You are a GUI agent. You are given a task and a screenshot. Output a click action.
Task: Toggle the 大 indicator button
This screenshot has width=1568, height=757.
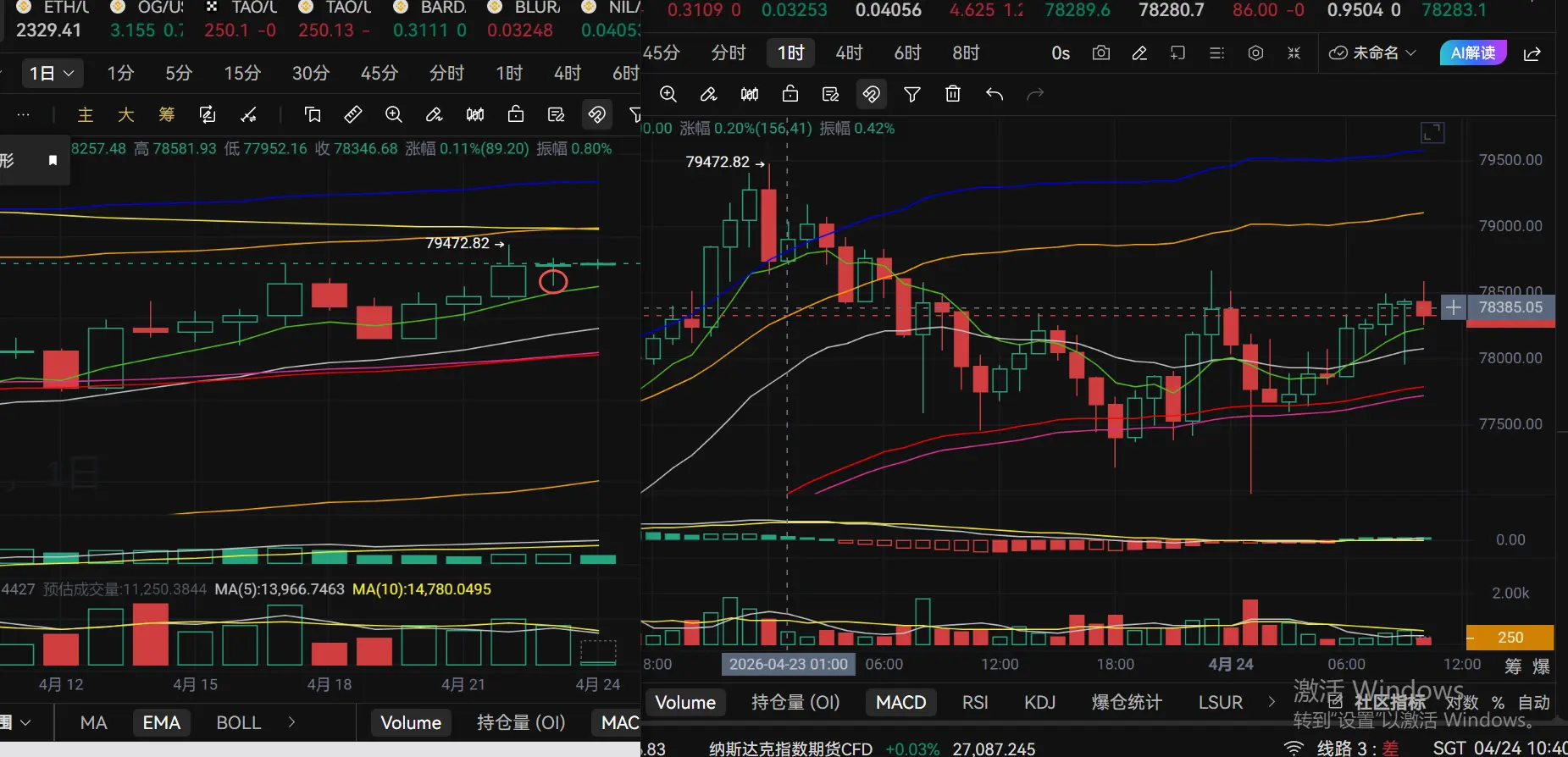126,114
